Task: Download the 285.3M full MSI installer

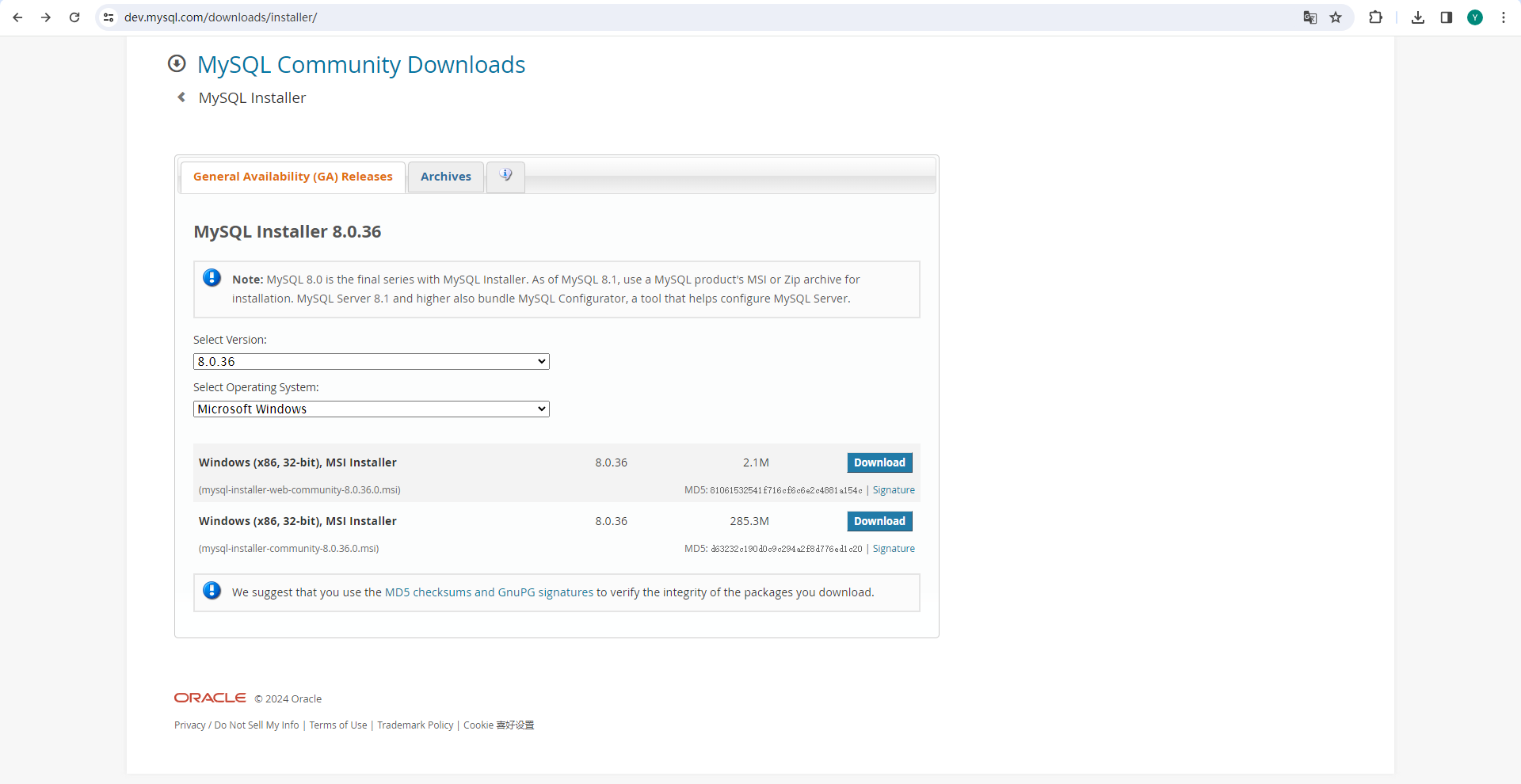Action: coord(879,521)
